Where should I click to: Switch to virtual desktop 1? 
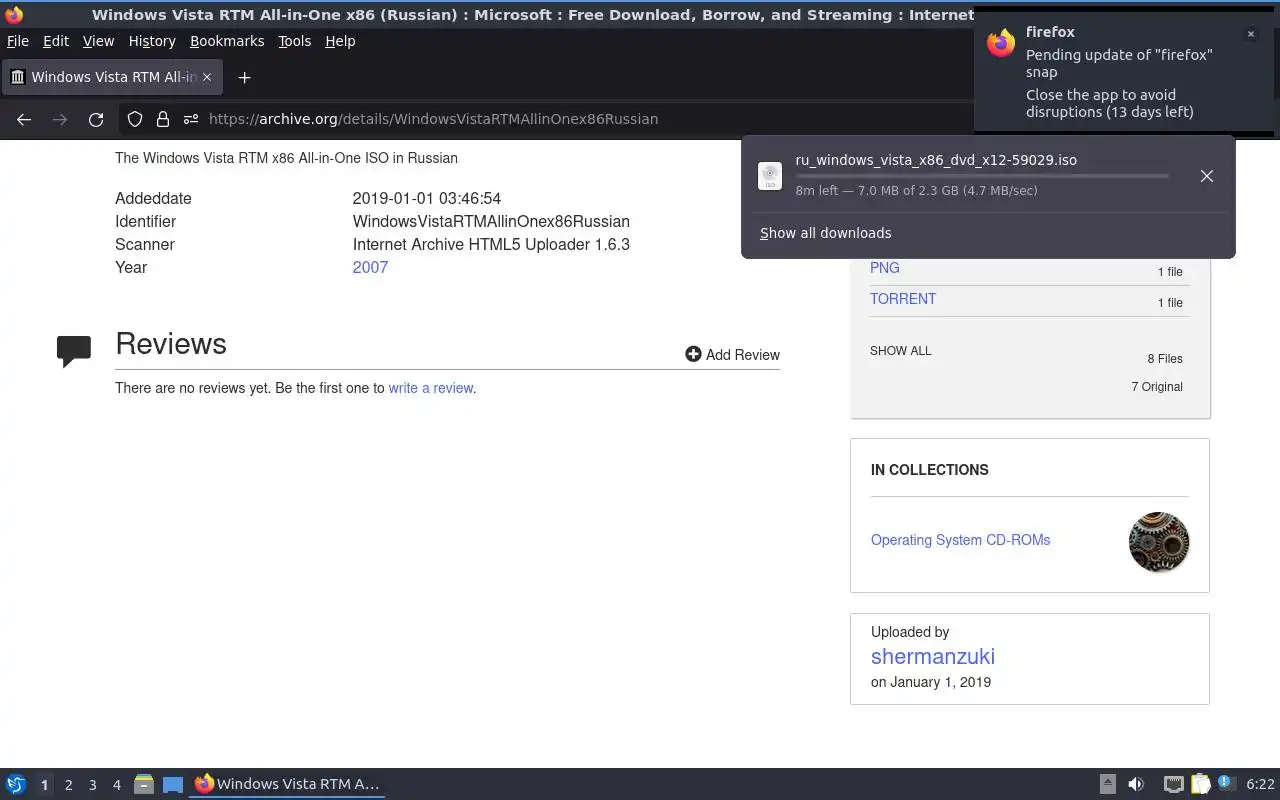pyautogui.click(x=44, y=785)
